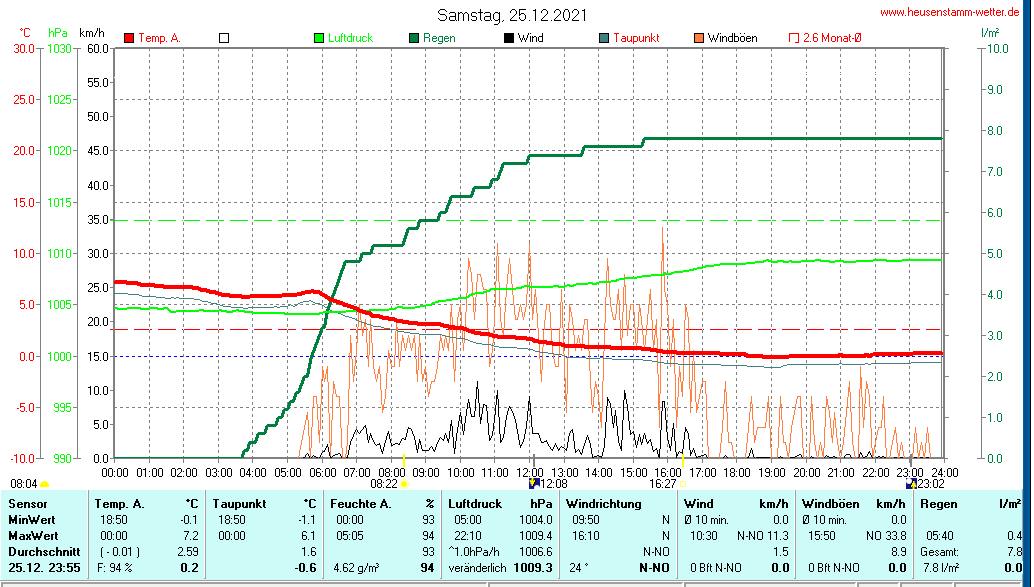Screen dimensions: 1034x587
Task: Click the Regen column header in table
Action: point(939,504)
